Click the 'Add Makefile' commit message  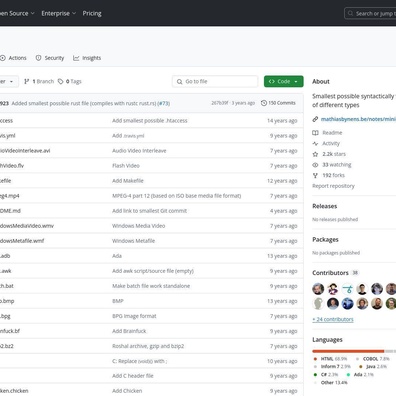(128, 181)
